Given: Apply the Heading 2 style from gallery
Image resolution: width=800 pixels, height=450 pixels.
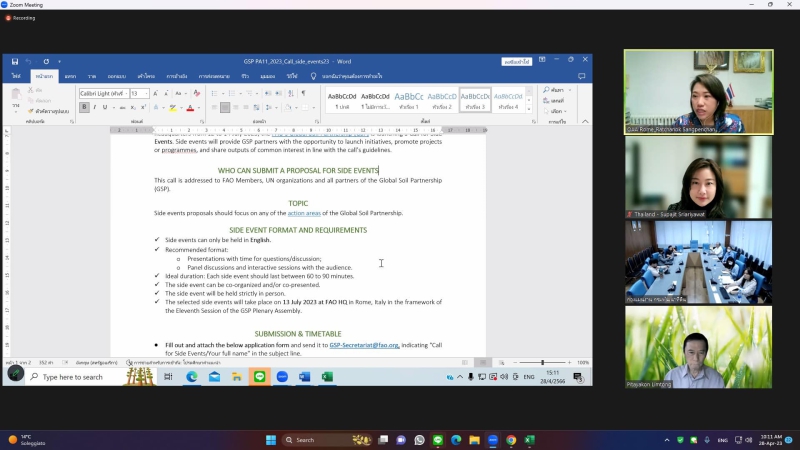Looking at the screenshot, I should click(x=442, y=101).
